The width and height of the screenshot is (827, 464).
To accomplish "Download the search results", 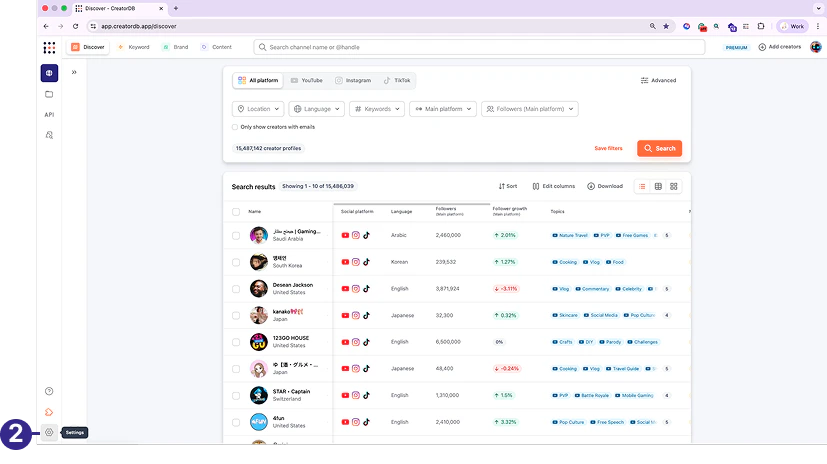I will 605,186.
